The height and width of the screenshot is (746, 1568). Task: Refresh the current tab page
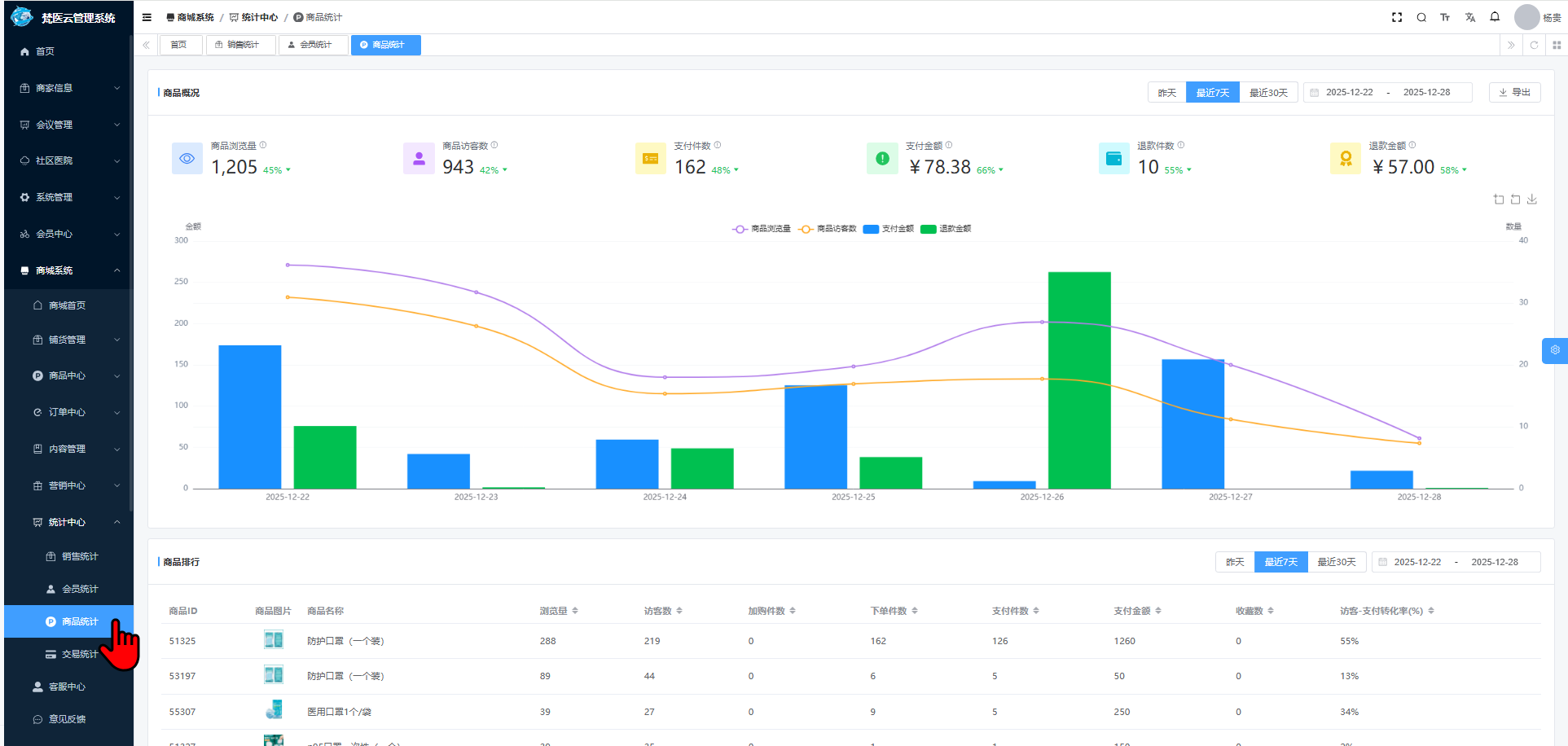1534,45
